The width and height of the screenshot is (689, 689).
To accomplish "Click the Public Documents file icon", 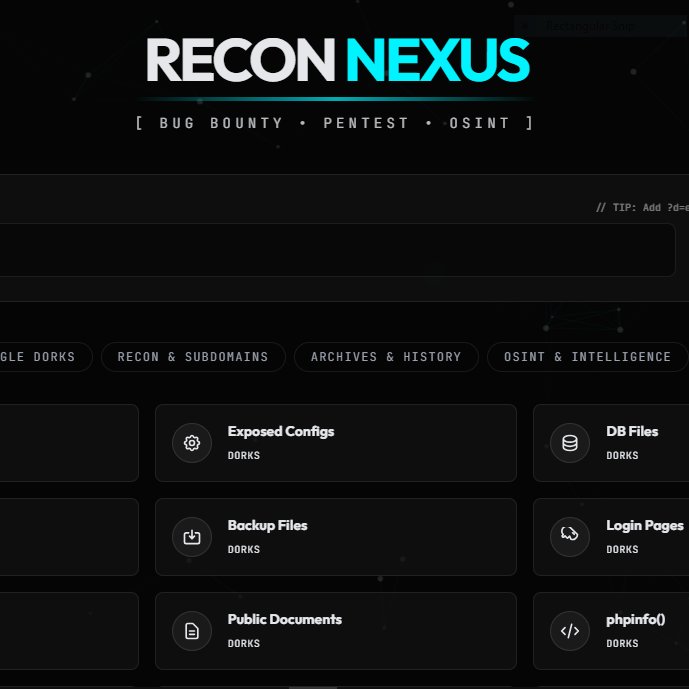I will tap(192, 631).
